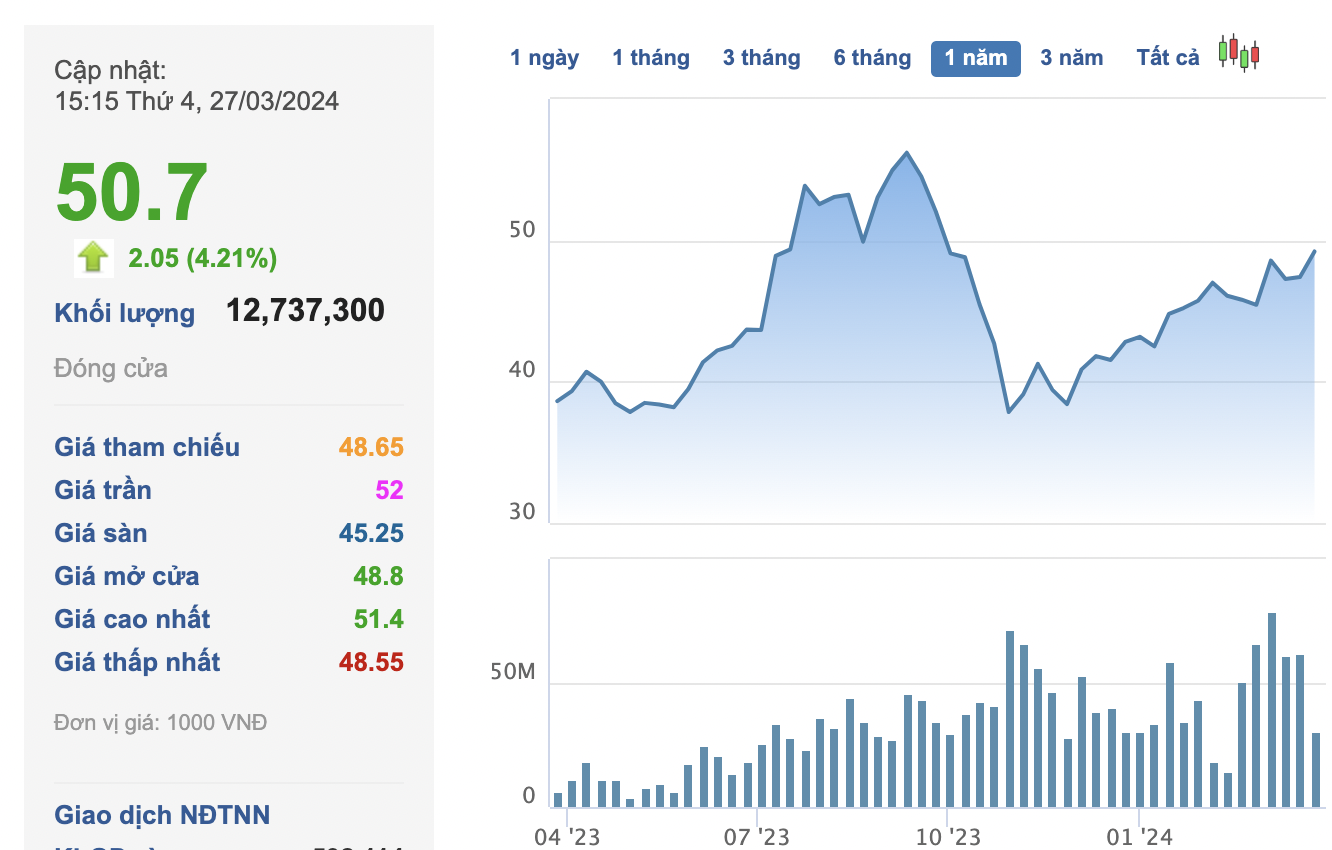Click the current price 50.7
1332x850 pixels.
click(132, 193)
